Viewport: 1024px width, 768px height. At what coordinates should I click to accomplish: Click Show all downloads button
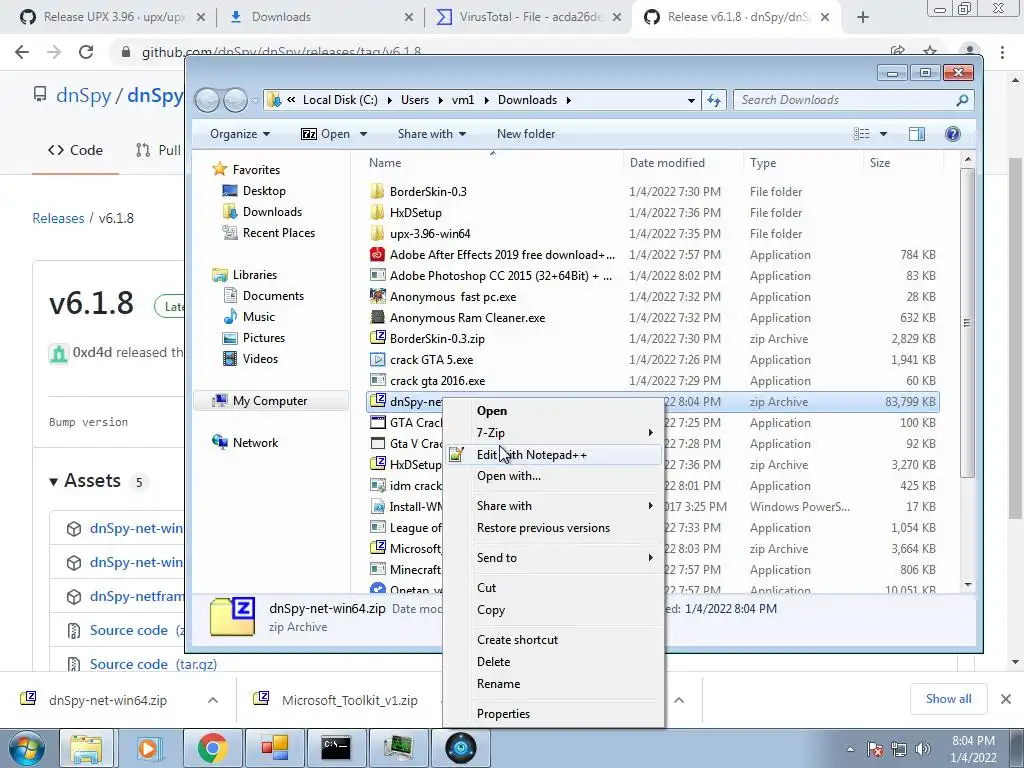coord(948,699)
